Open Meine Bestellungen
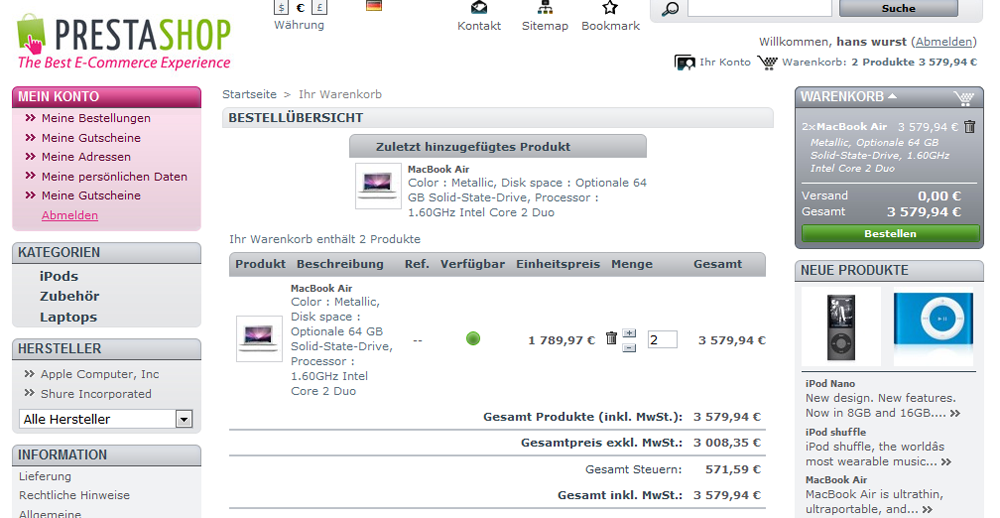Image resolution: width=1000 pixels, height=518 pixels. point(96,118)
